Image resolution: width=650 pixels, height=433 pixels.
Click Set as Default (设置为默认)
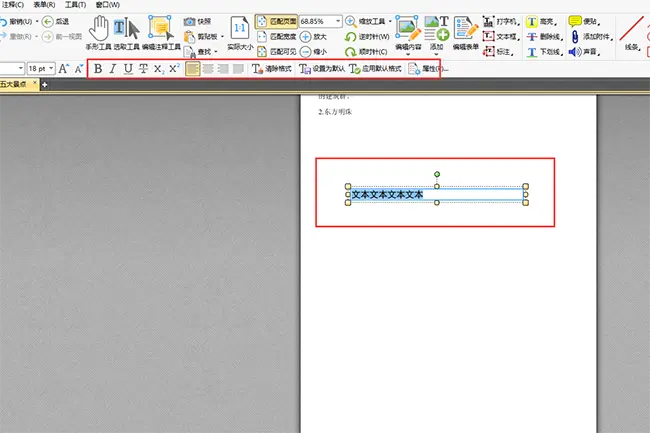(x=322, y=68)
